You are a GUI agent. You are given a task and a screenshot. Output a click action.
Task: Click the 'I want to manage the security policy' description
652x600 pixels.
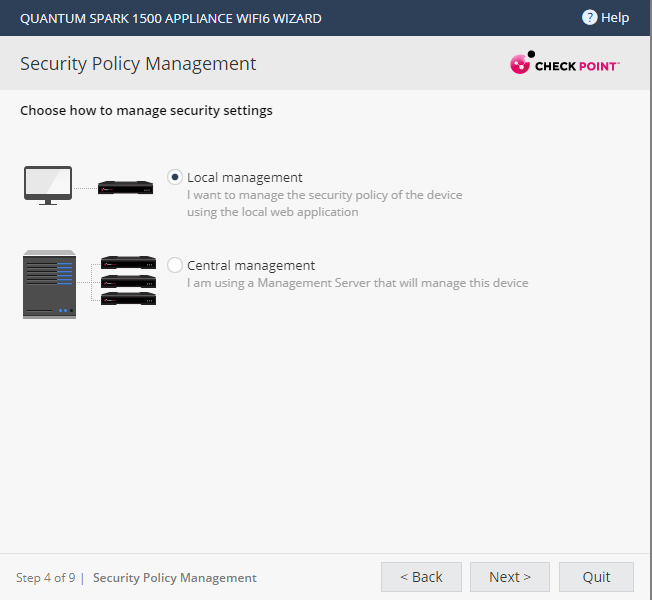pos(324,203)
